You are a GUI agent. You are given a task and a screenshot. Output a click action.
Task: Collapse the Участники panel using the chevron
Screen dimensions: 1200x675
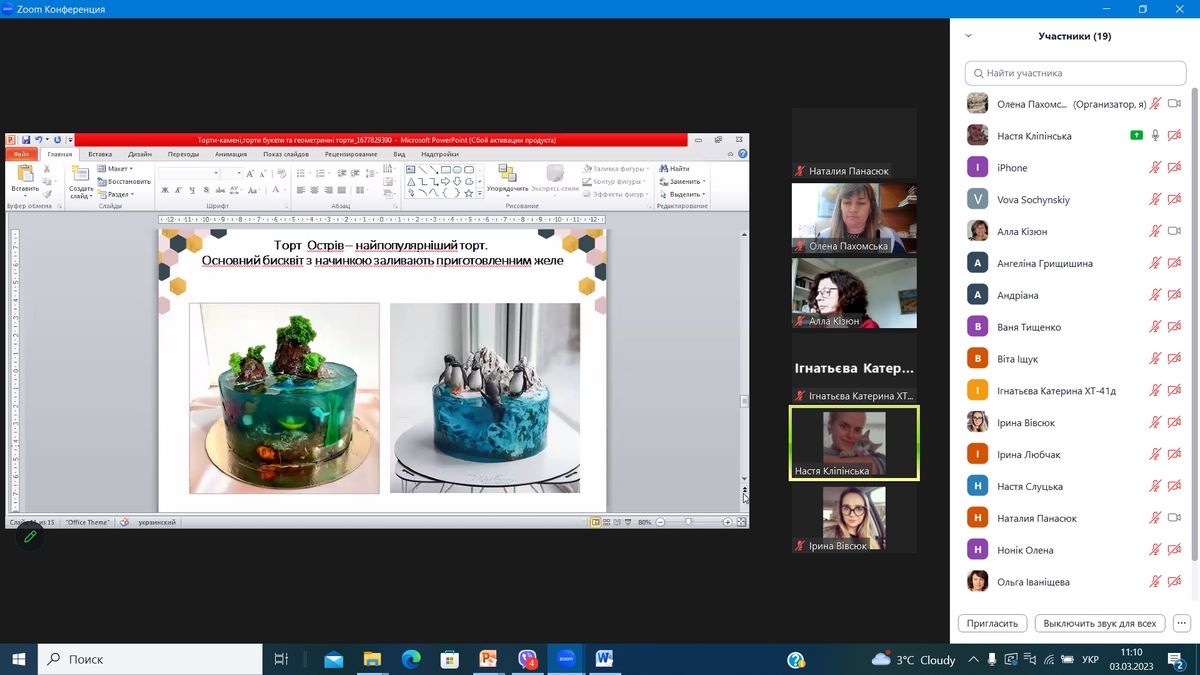(x=968, y=36)
